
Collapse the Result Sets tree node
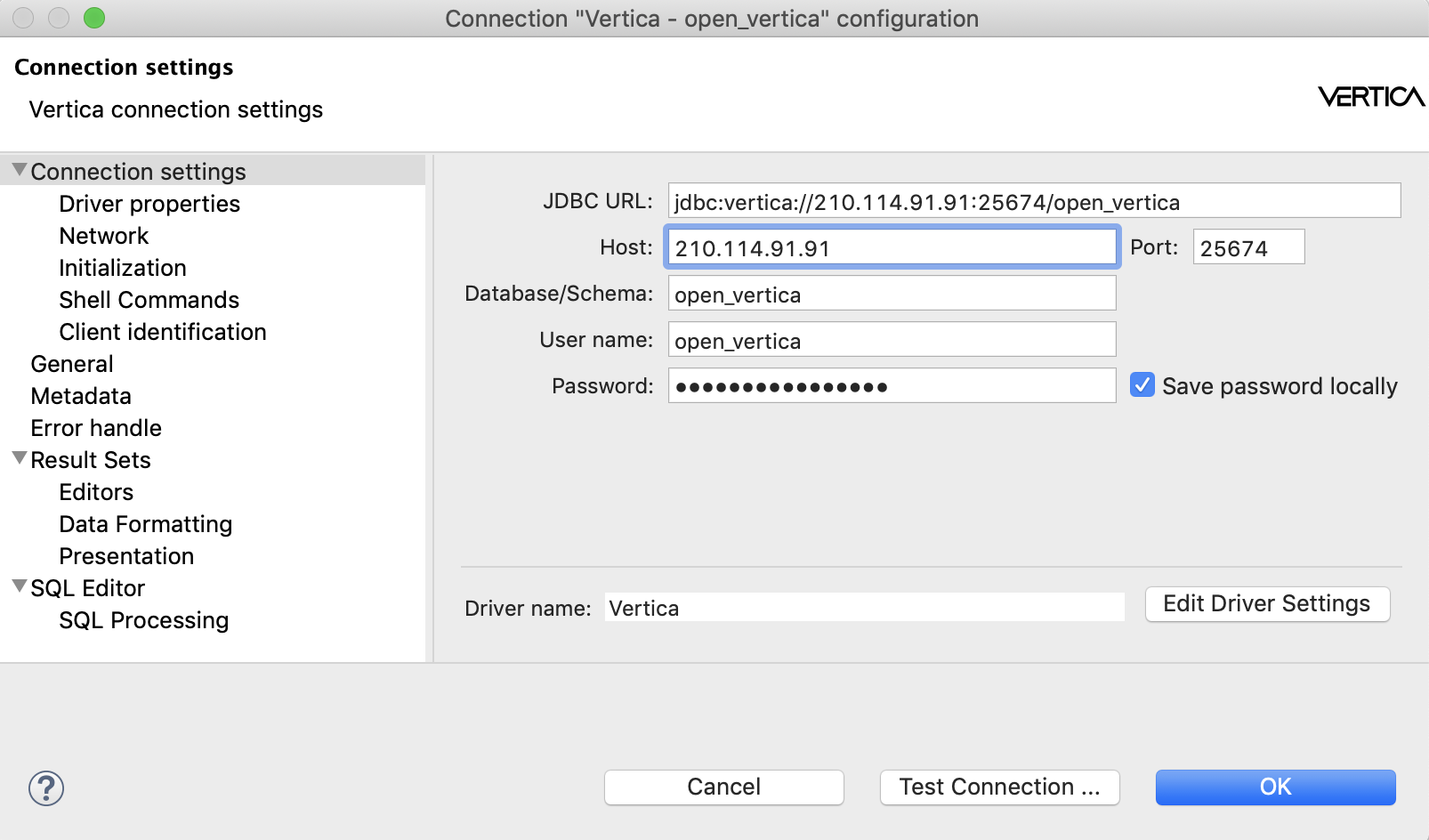[x=20, y=457]
